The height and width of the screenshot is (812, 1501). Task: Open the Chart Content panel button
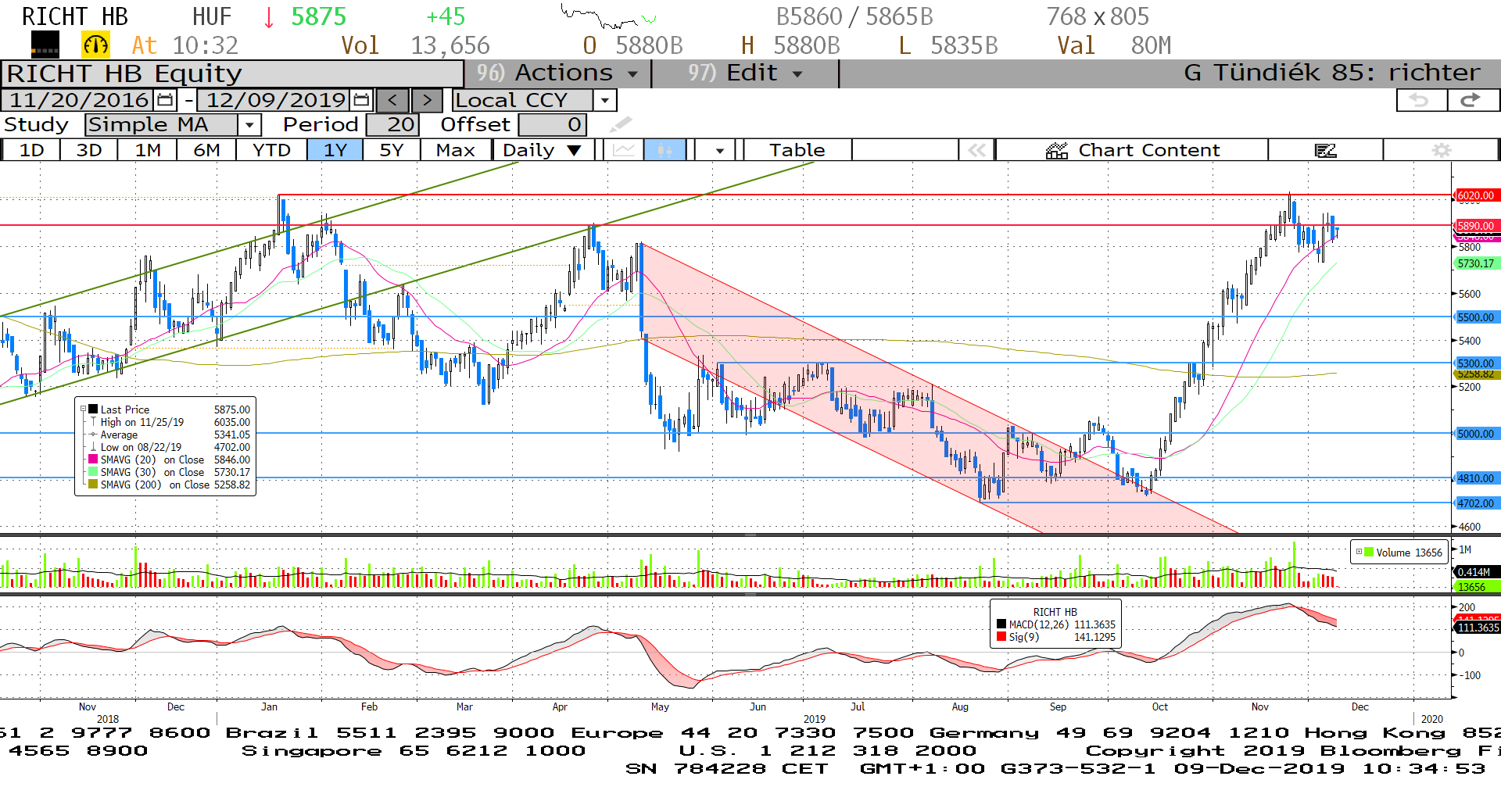1132,150
